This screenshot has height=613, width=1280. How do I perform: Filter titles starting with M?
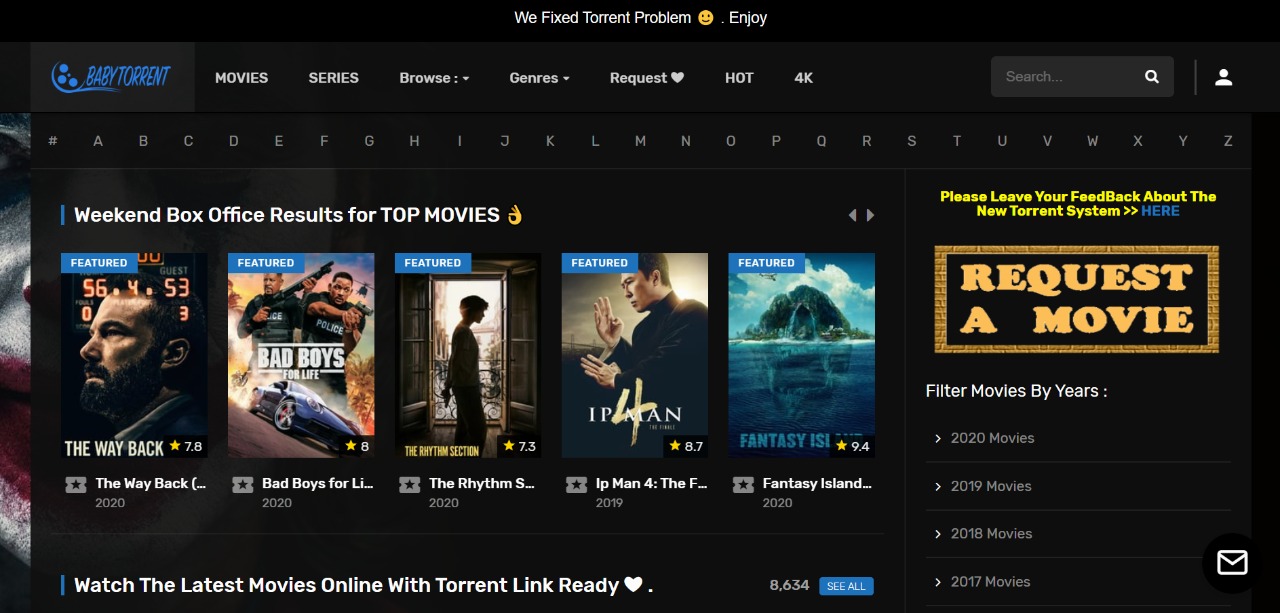(640, 141)
